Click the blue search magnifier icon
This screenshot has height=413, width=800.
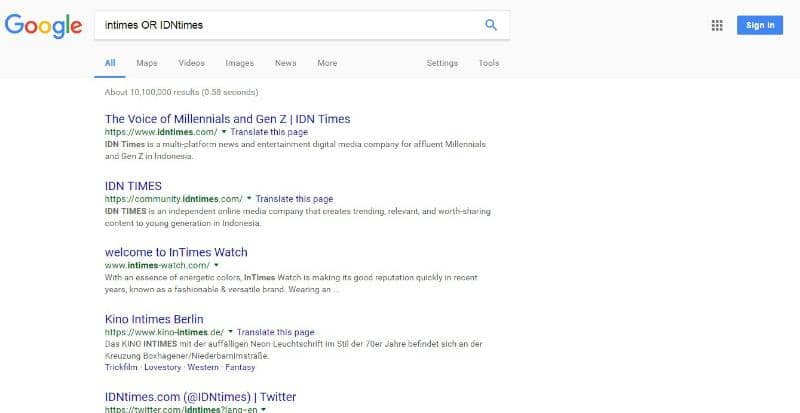point(490,25)
